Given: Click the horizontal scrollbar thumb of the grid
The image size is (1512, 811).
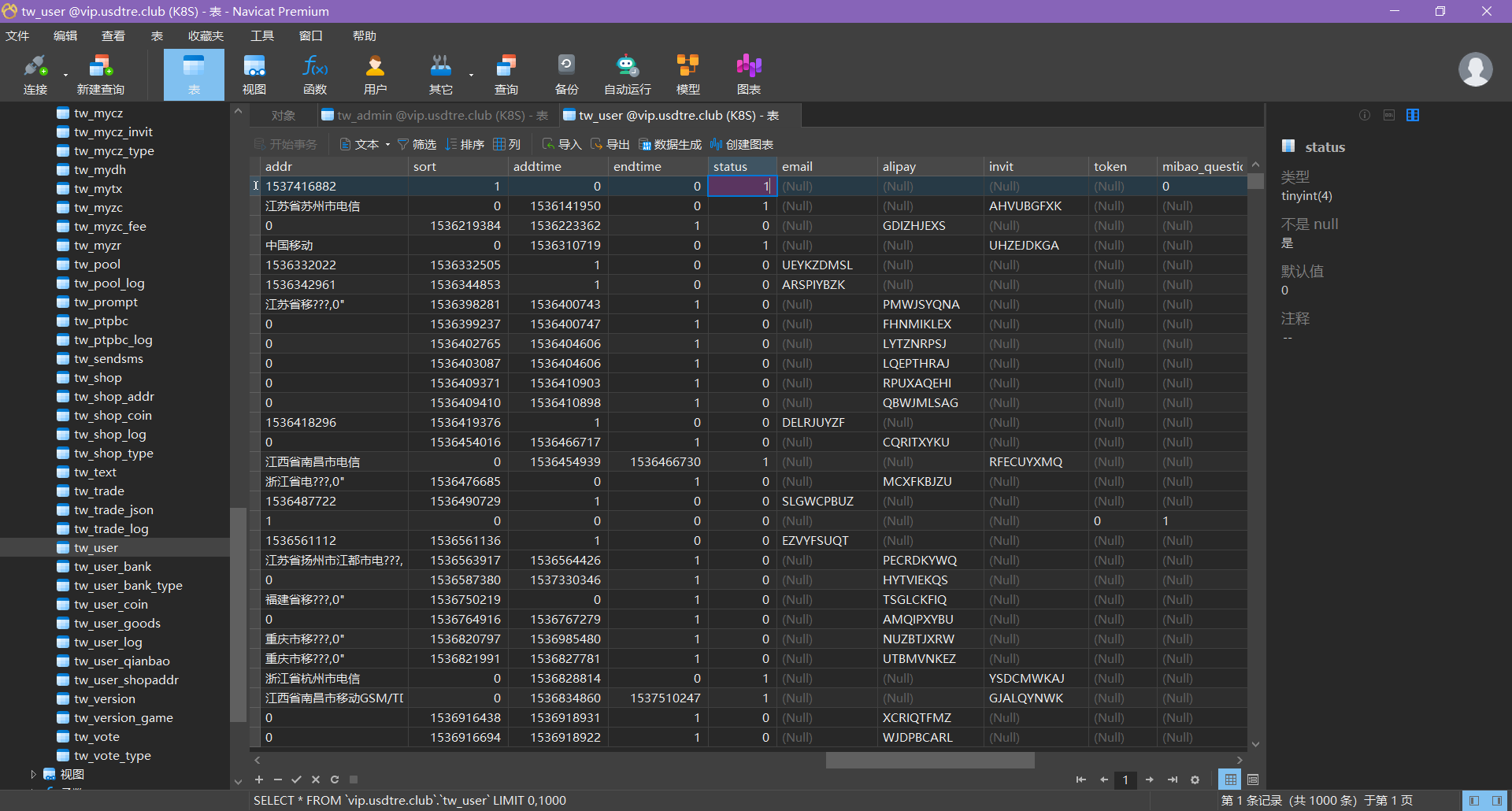Looking at the screenshot, I should pos(930,760).
